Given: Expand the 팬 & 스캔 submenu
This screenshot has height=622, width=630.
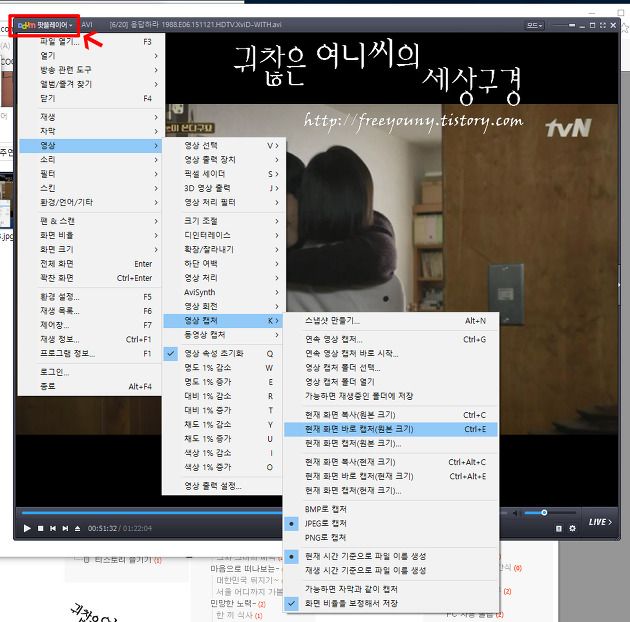Looking at the screenshot, I should tap(91, 221).
